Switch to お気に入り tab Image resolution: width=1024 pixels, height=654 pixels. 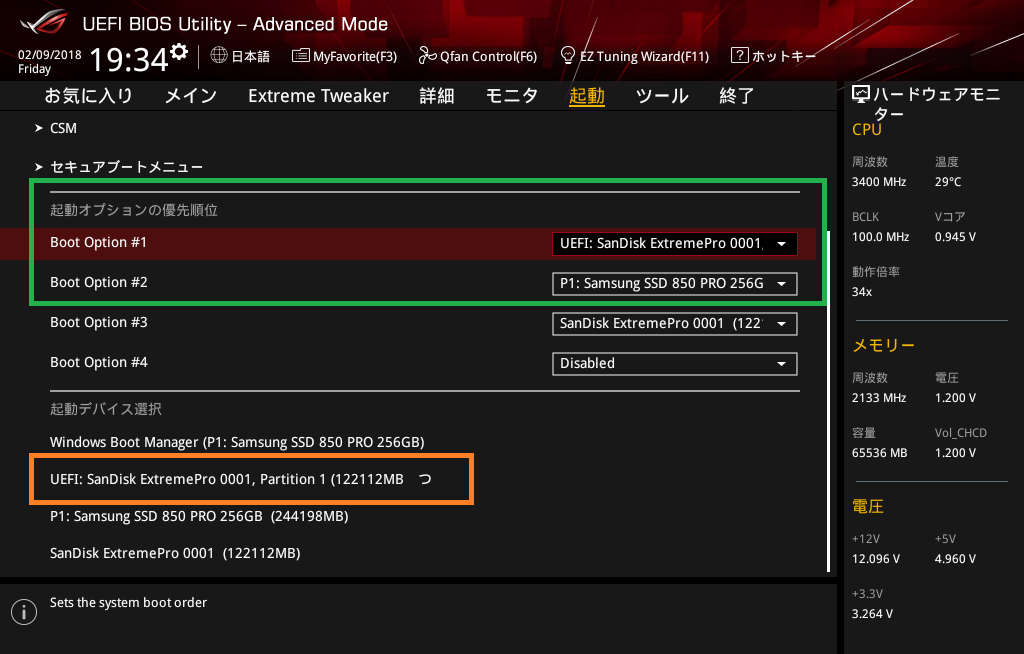tap(89, 95)
